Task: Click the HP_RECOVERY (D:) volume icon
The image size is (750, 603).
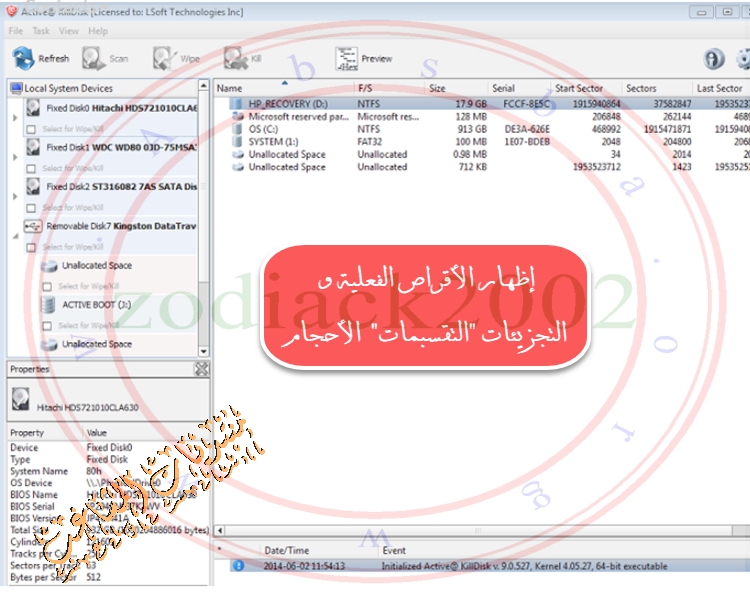Action: pyautogui.click(x=236, y=103)
